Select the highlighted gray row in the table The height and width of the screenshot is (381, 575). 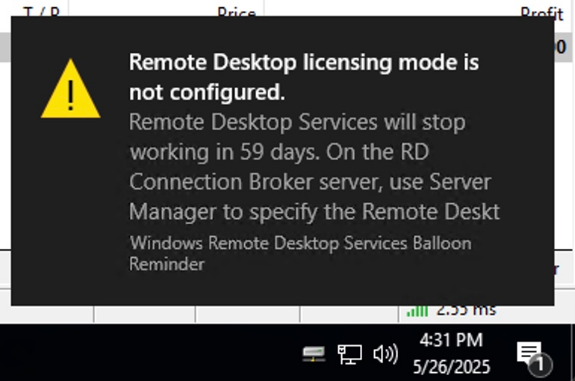[288, 47]
